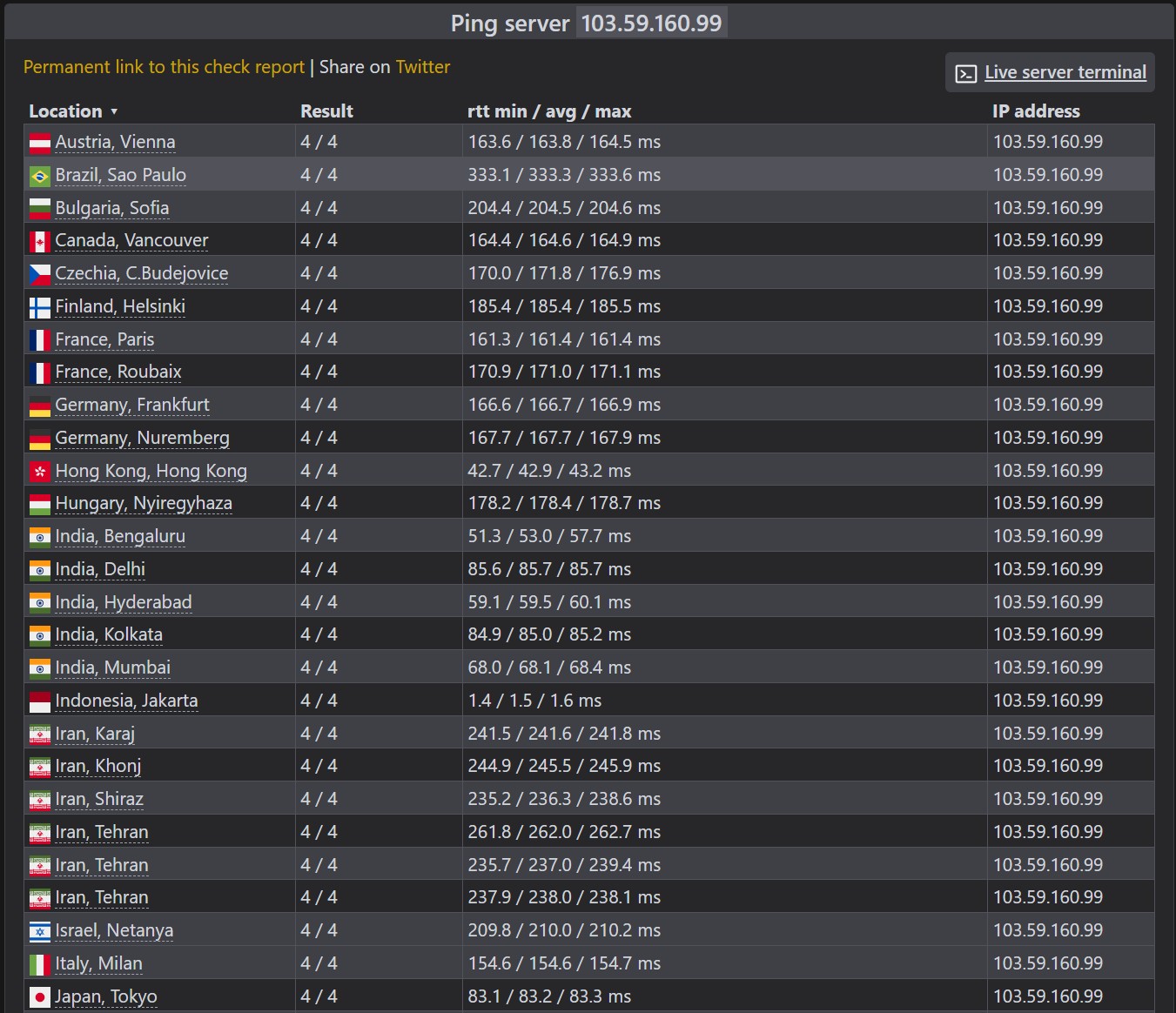Open the India, Hyderabad location link
The image size is (1176, 1013).
124,602
